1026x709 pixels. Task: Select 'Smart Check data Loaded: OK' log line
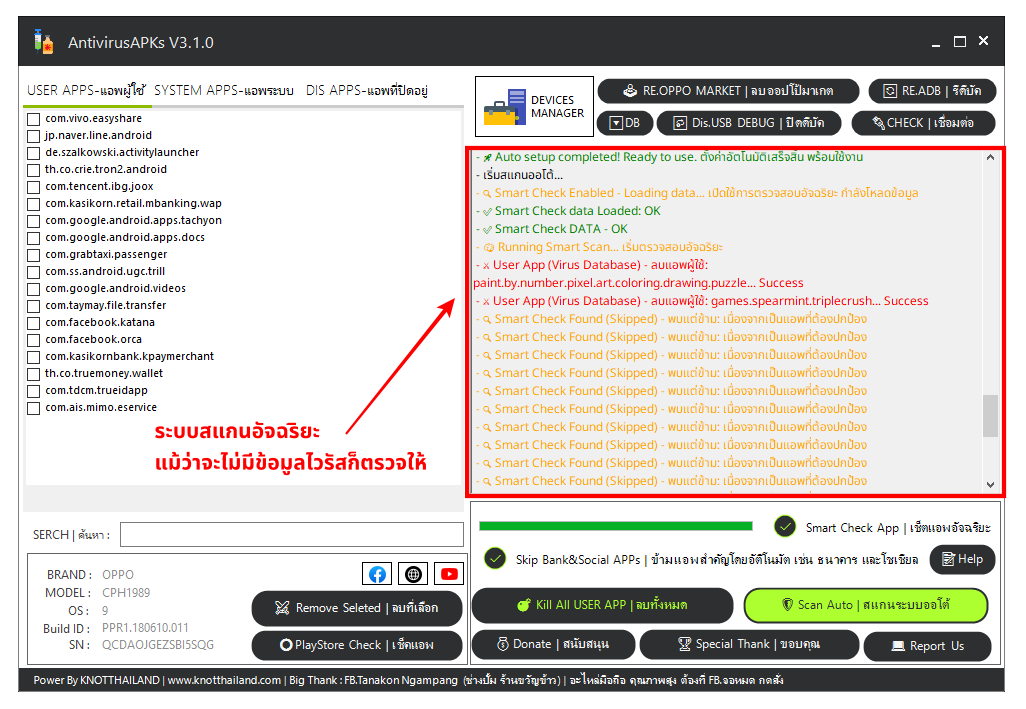568,211
